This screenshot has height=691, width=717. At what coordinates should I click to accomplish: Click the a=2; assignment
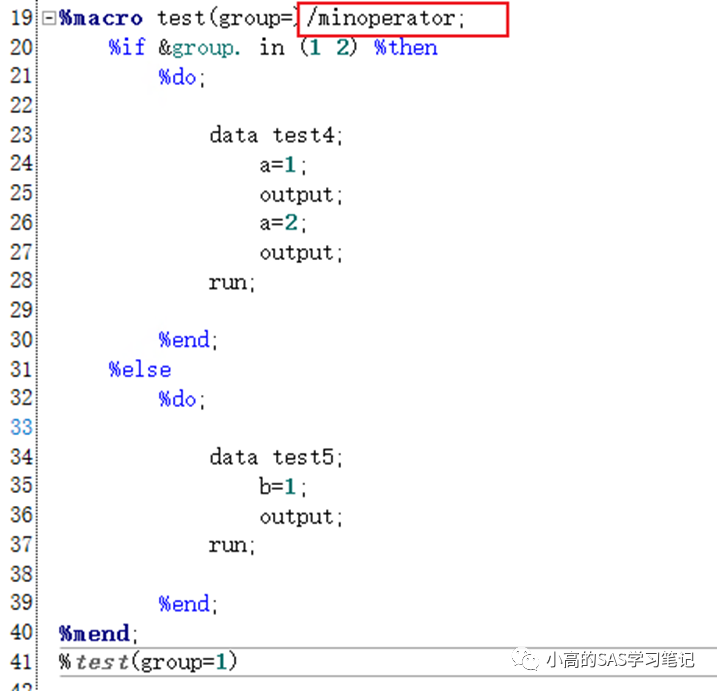click(283, 223)
